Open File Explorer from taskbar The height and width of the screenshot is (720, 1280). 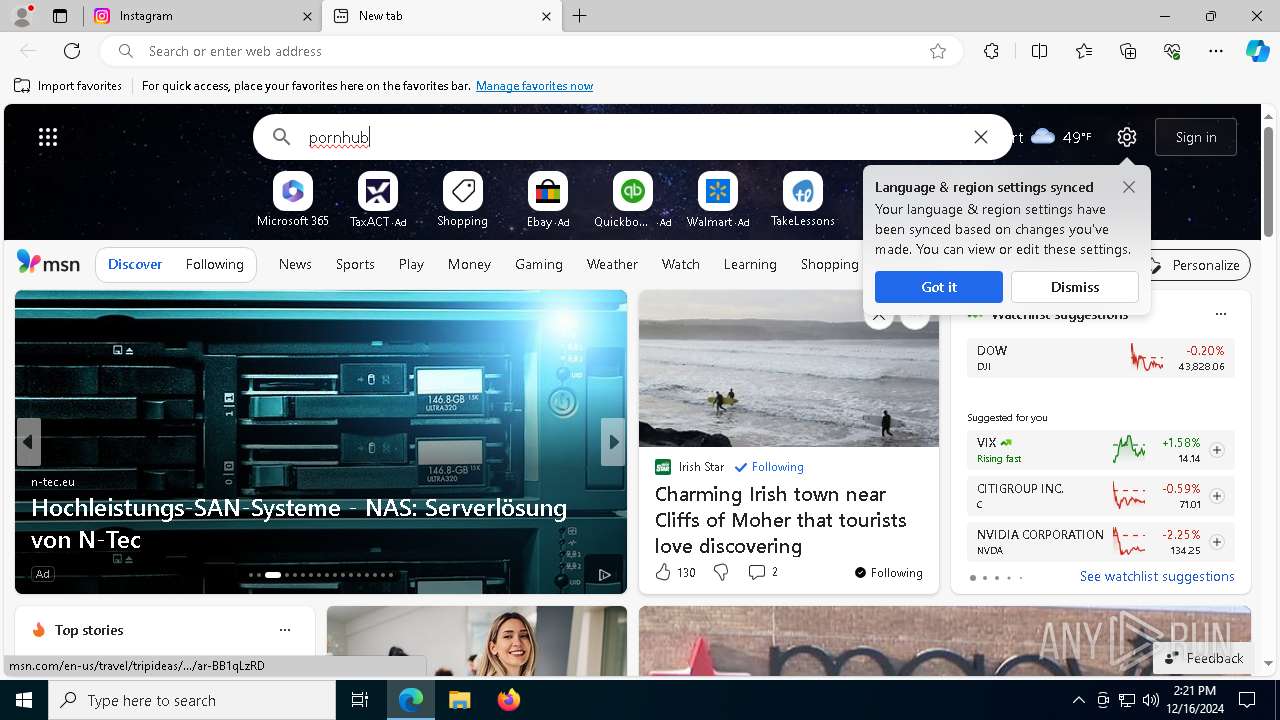(x=459, y=700)
